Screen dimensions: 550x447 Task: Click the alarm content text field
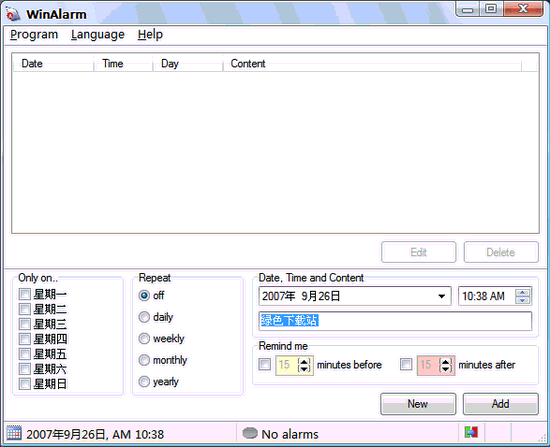395,321
